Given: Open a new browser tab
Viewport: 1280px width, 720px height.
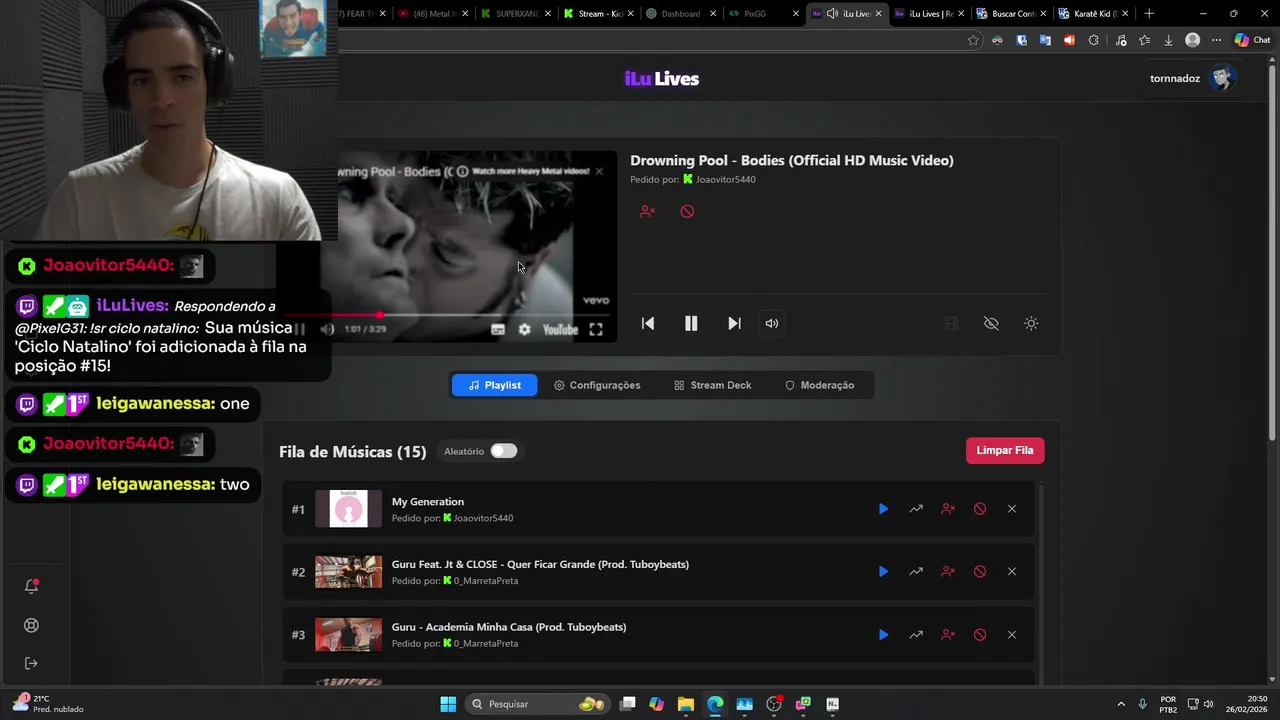Looking at the screenshot, I should tap(1149, 14).
